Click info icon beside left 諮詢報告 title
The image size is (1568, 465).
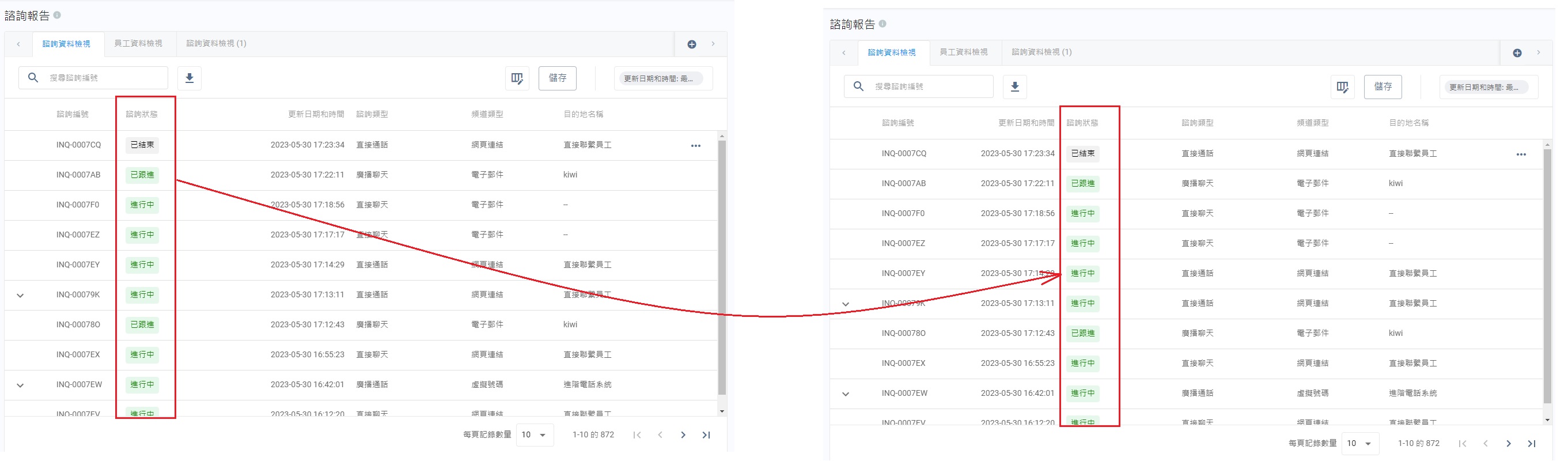[x=57, y=15]
